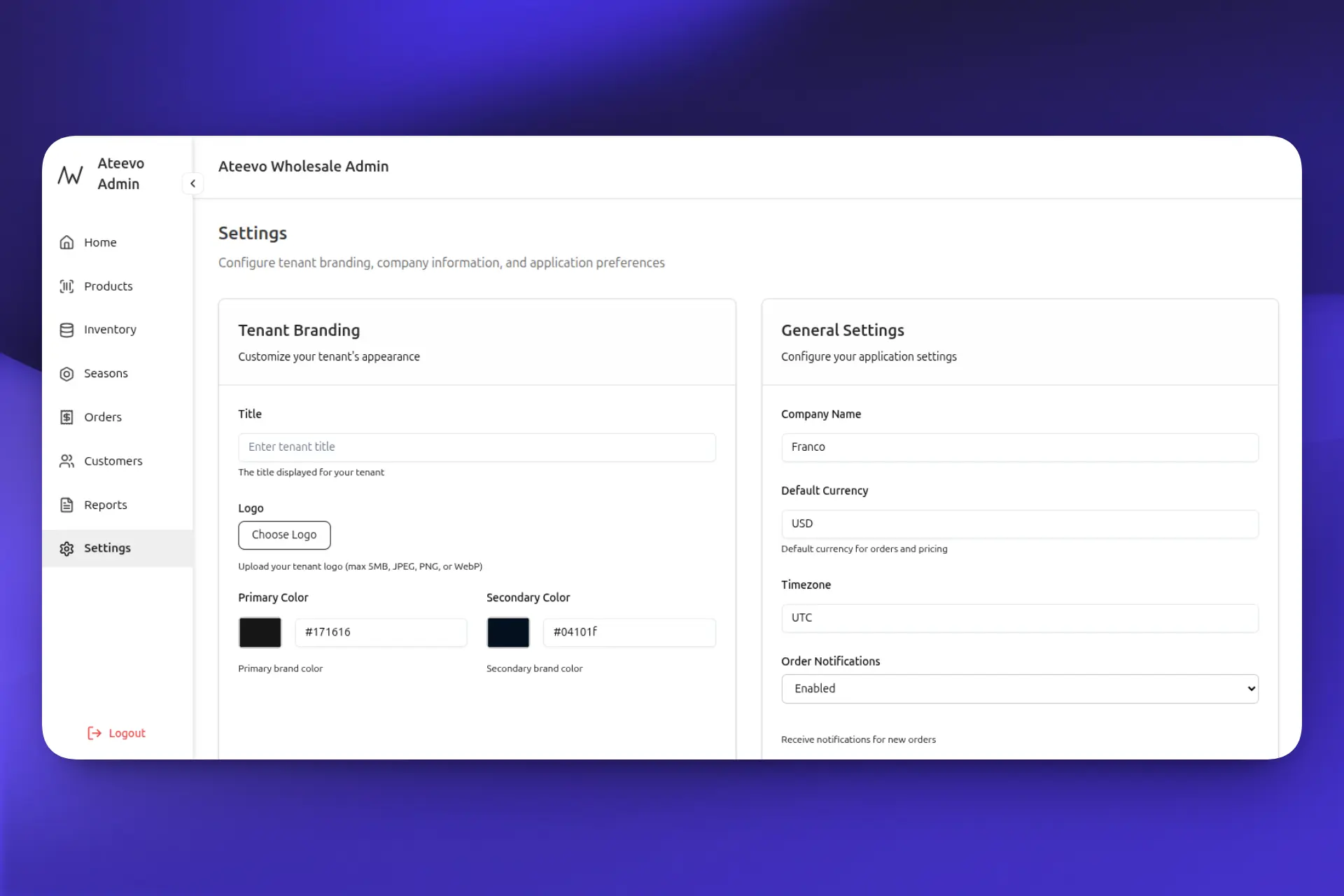Viewport: 1344px width, 896px height.
Task: Click the Reports document icon
Action: point(66,505)
